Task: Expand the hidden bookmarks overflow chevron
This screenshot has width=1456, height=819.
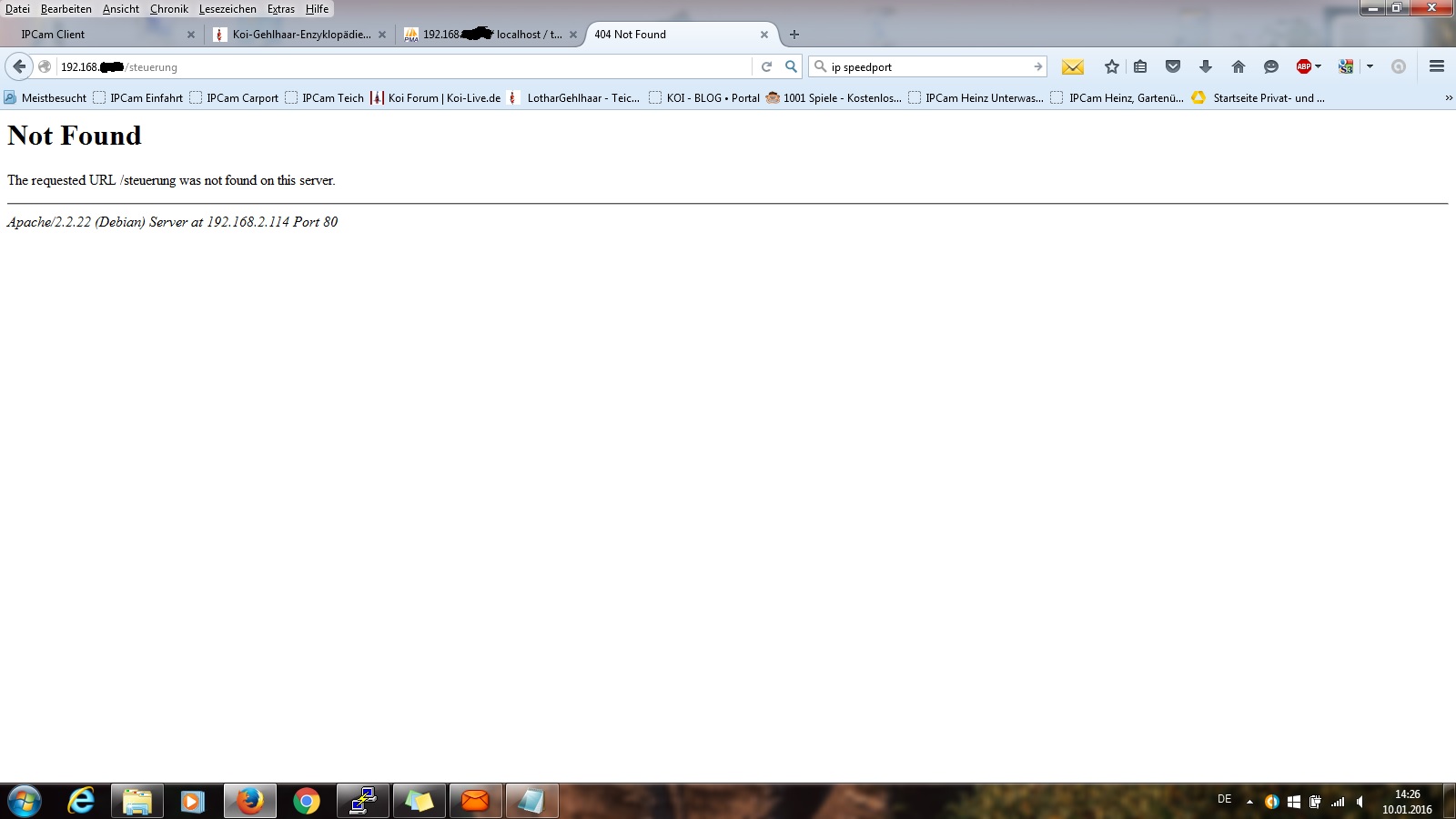Action: 1449,98
